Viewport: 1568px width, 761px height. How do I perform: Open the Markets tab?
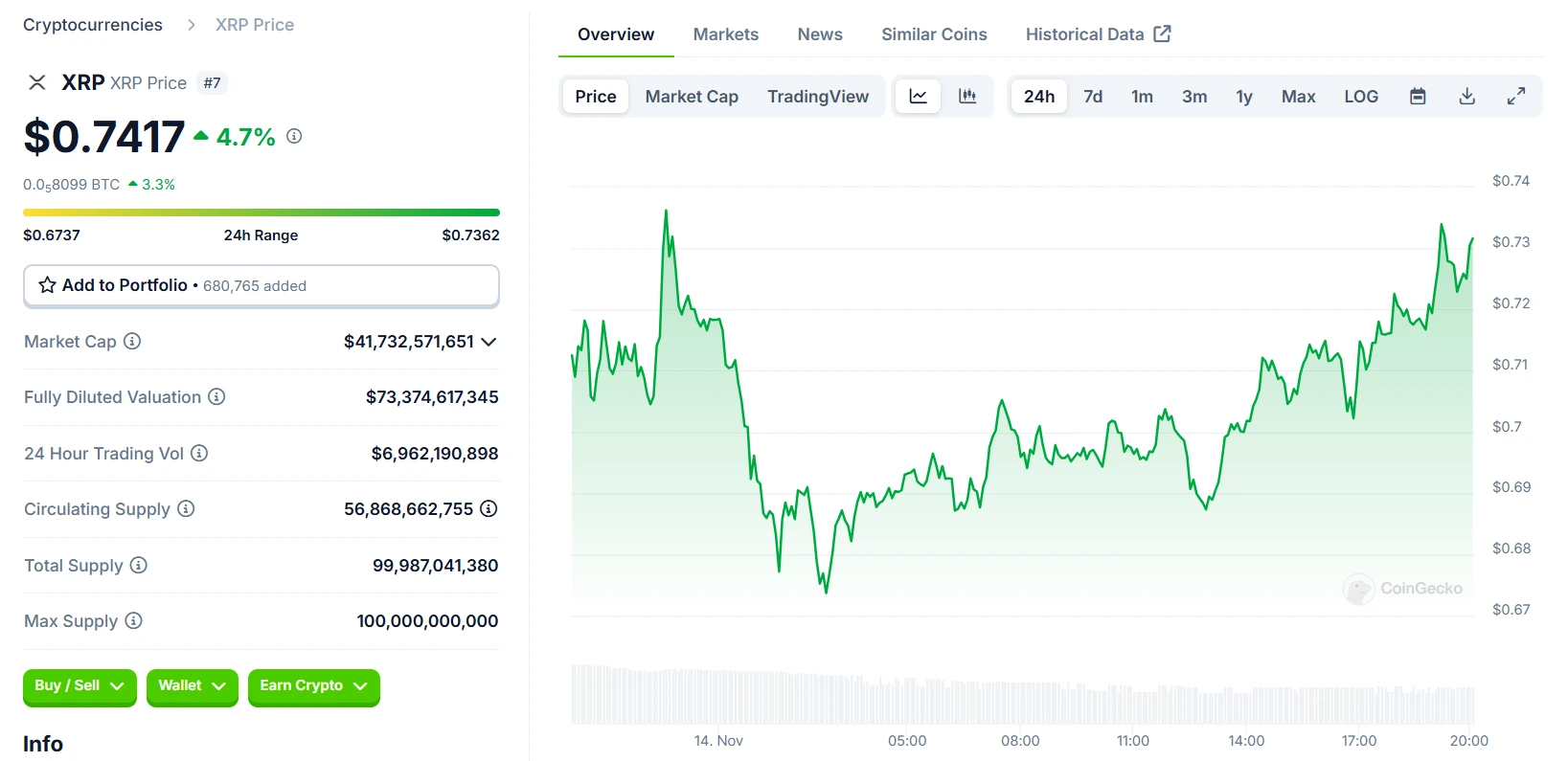tap(726, 34)
